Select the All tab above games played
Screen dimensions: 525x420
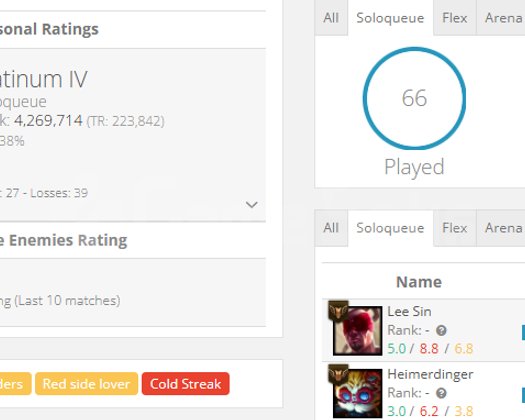(331, 18)
